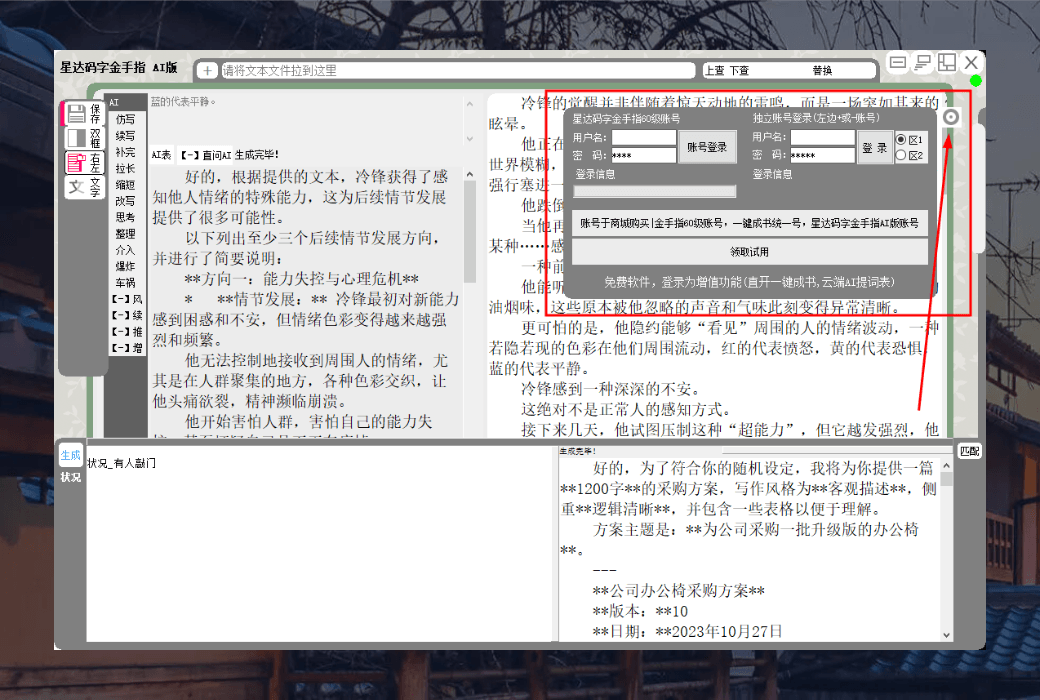
Task: Click the **公司办公椅采购方案** line
Action: click(679, 591)
